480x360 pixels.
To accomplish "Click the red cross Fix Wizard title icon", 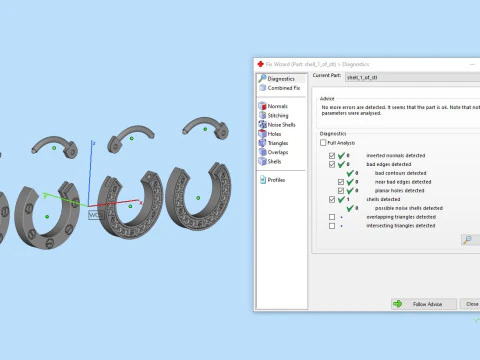I will (260, 64).
